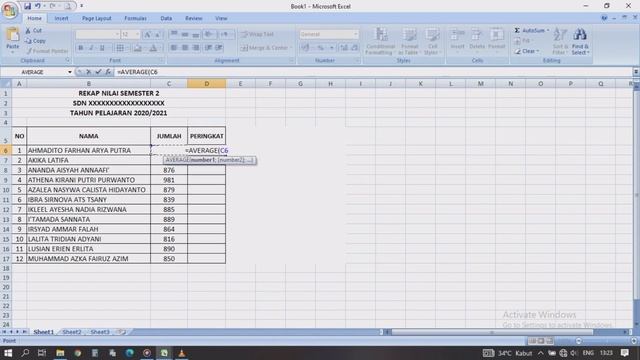Click the Clear eraser button
The width and height of the screenshot is (640, 360).
[x=527, y=51]
